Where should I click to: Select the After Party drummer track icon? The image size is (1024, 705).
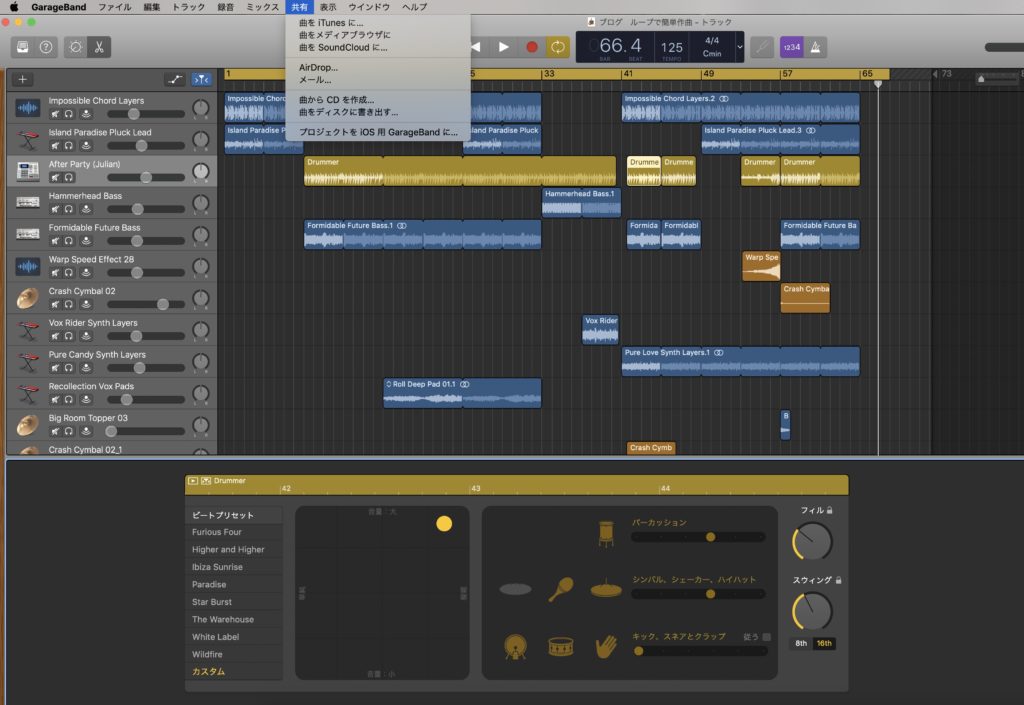(x=27, y=171)
